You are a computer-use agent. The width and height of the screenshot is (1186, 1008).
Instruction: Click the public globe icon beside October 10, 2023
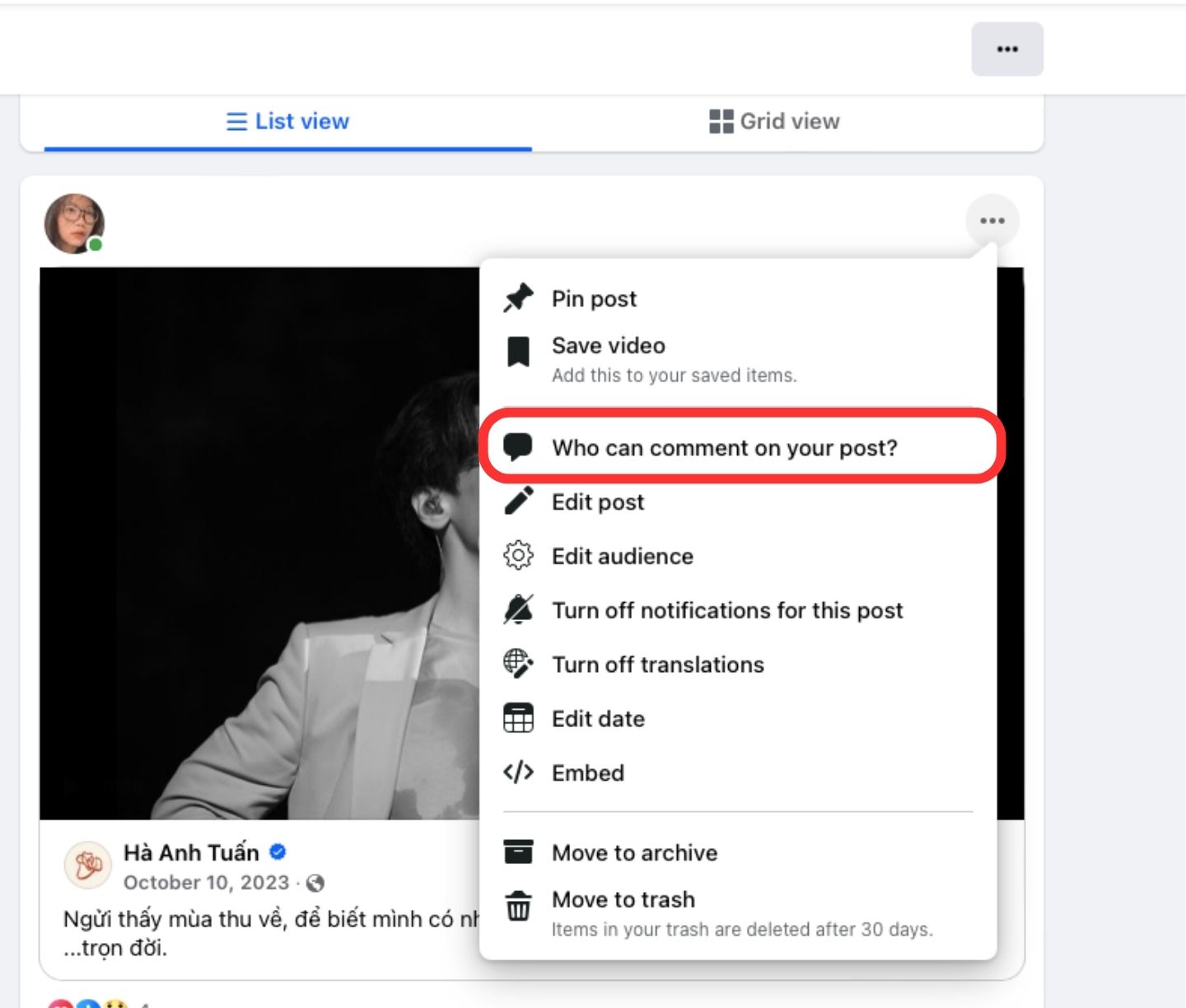click(315, 883)
